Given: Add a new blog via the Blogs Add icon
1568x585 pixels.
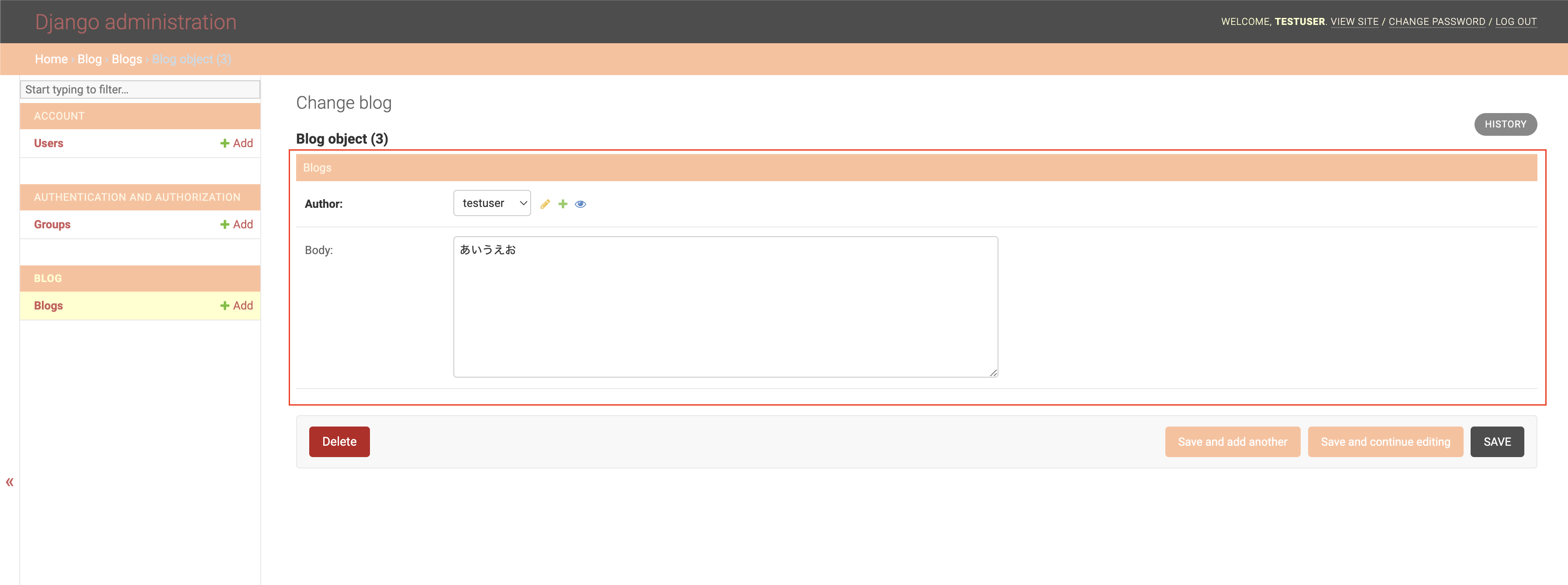Looking at the screenshot, I should pos(237,305).
